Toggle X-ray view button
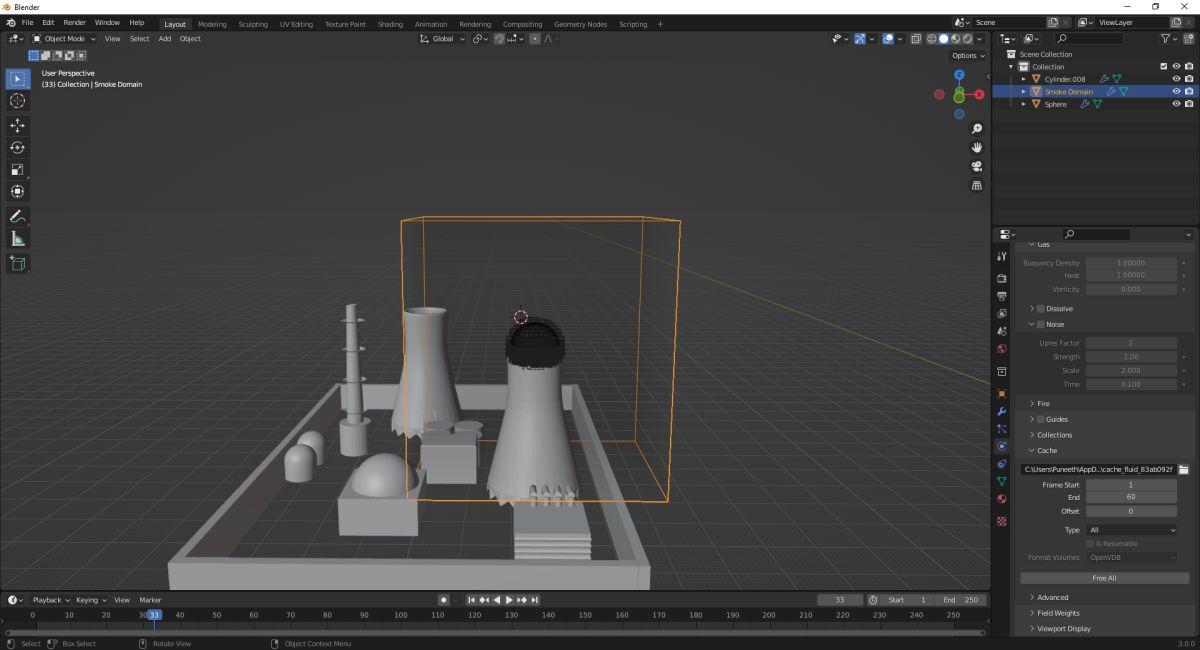 pyautogui.click(x=915, y=39)
